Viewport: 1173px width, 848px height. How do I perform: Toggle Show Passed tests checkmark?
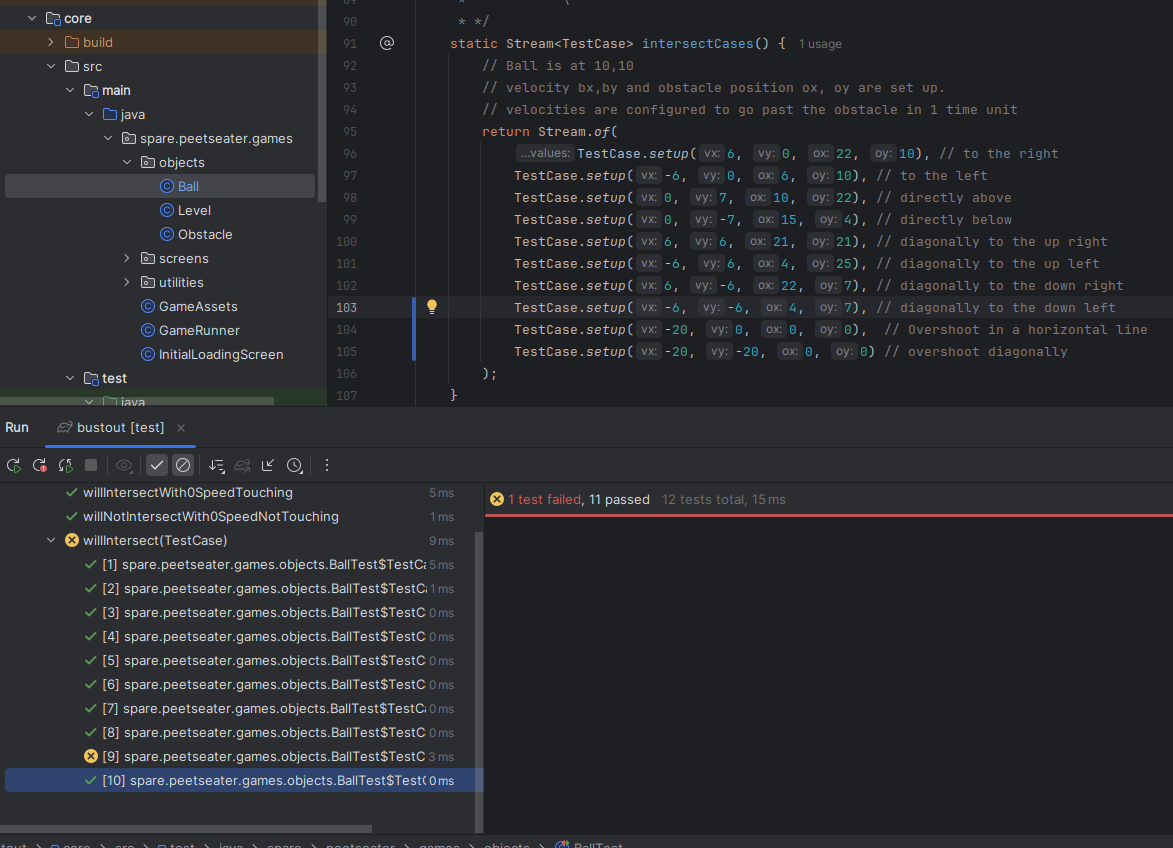[x=157, y=465]
